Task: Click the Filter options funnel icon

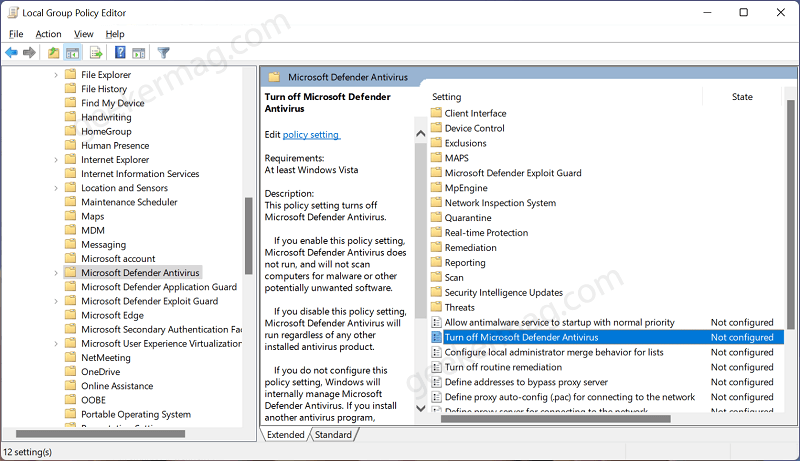Action: tap(163, 53)
